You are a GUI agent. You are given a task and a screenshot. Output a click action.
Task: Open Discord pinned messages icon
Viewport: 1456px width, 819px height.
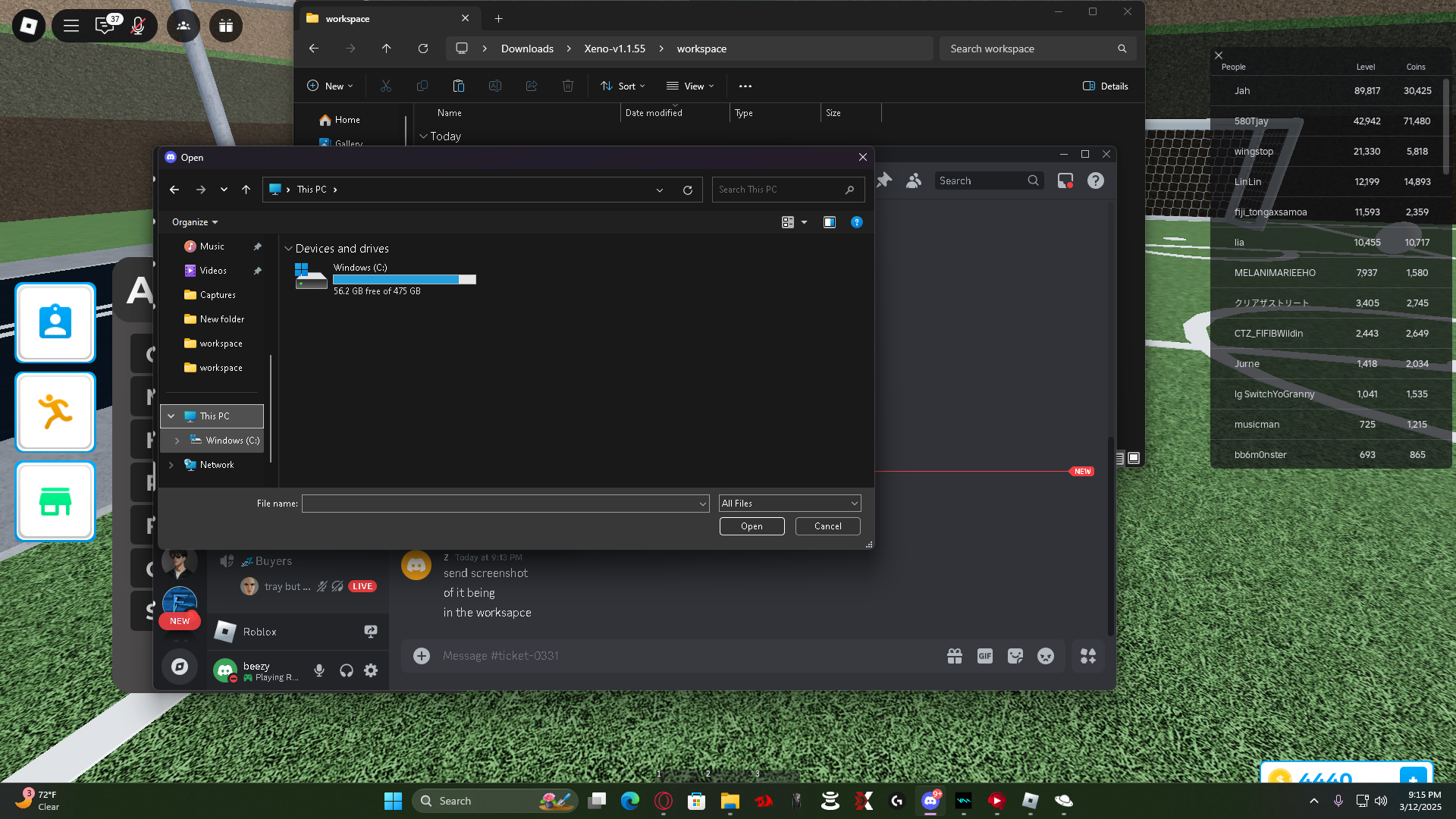point(884,180)
